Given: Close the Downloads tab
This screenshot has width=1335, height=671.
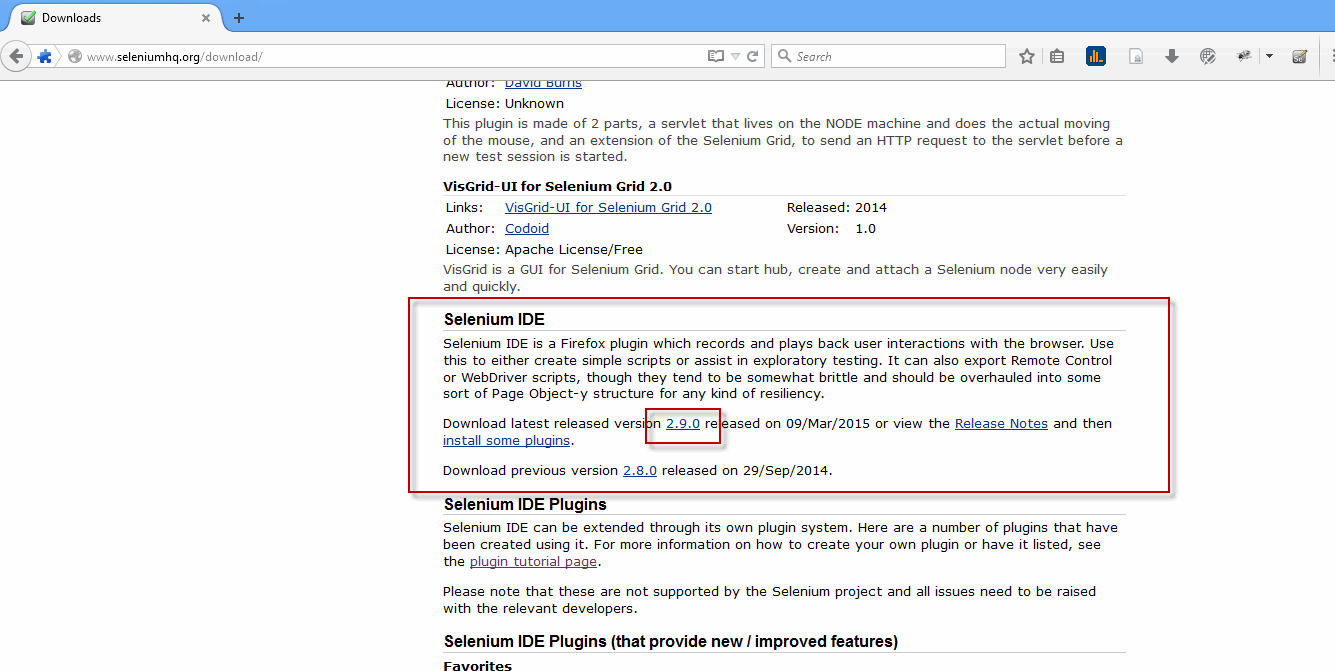Looking at the screenshot, I should 206,18.
